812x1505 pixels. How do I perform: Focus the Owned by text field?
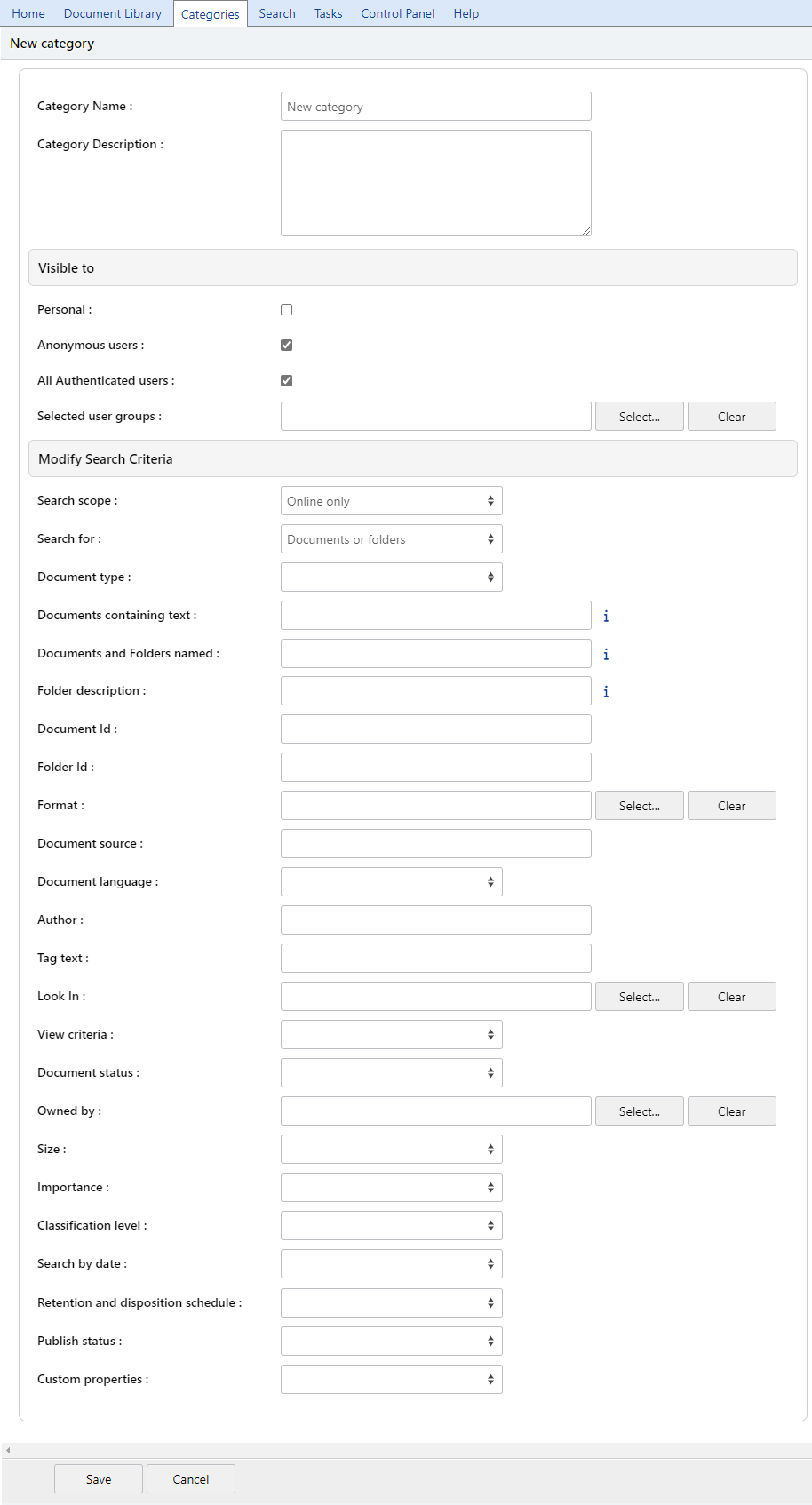(x=436, y=1111)
